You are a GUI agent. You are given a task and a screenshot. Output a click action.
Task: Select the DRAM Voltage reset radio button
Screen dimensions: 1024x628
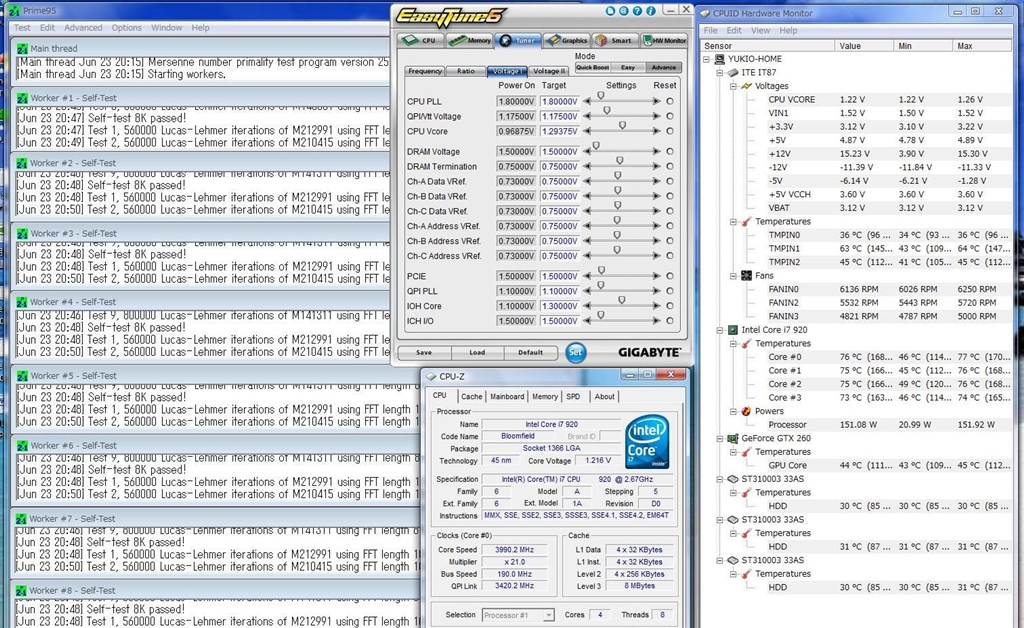[670, 151]
